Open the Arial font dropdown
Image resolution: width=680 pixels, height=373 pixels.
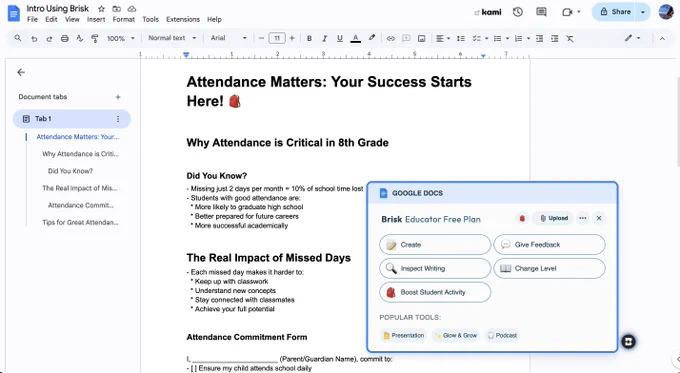229,38
